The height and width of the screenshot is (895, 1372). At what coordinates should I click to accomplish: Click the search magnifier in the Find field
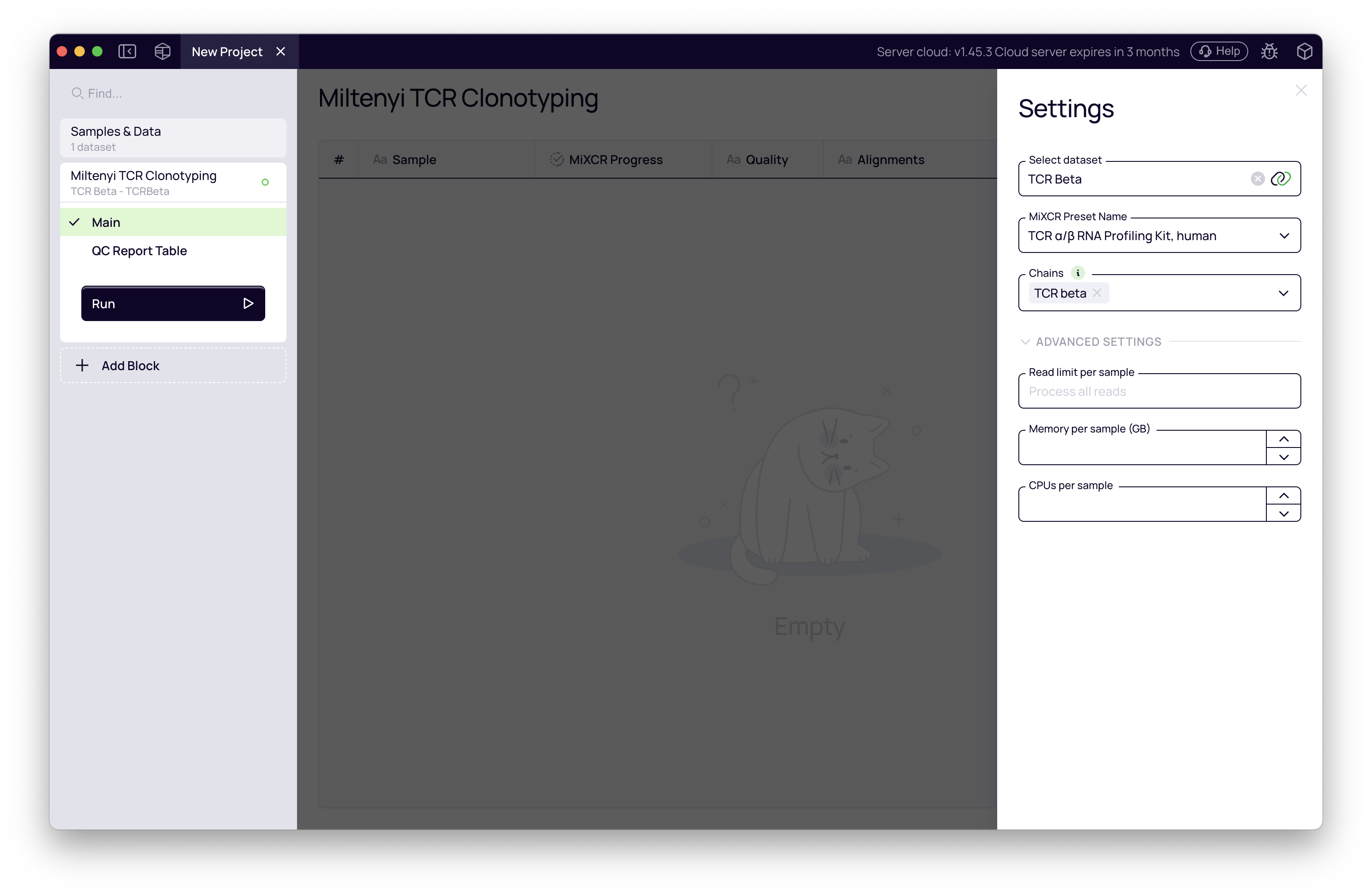77,93
